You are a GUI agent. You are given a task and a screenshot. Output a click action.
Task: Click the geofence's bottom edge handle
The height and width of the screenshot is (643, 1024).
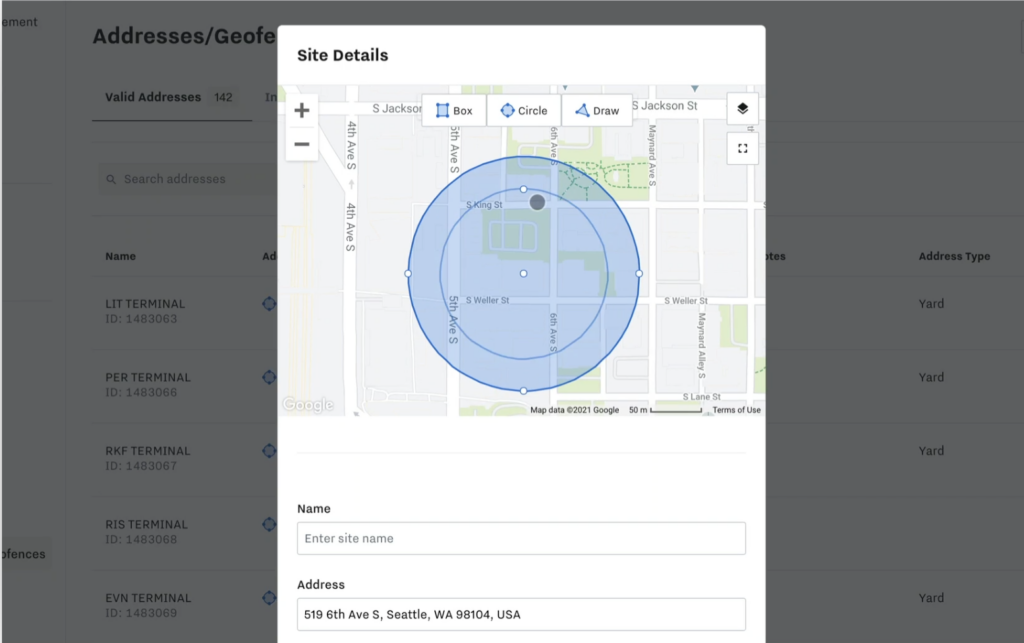523,390
